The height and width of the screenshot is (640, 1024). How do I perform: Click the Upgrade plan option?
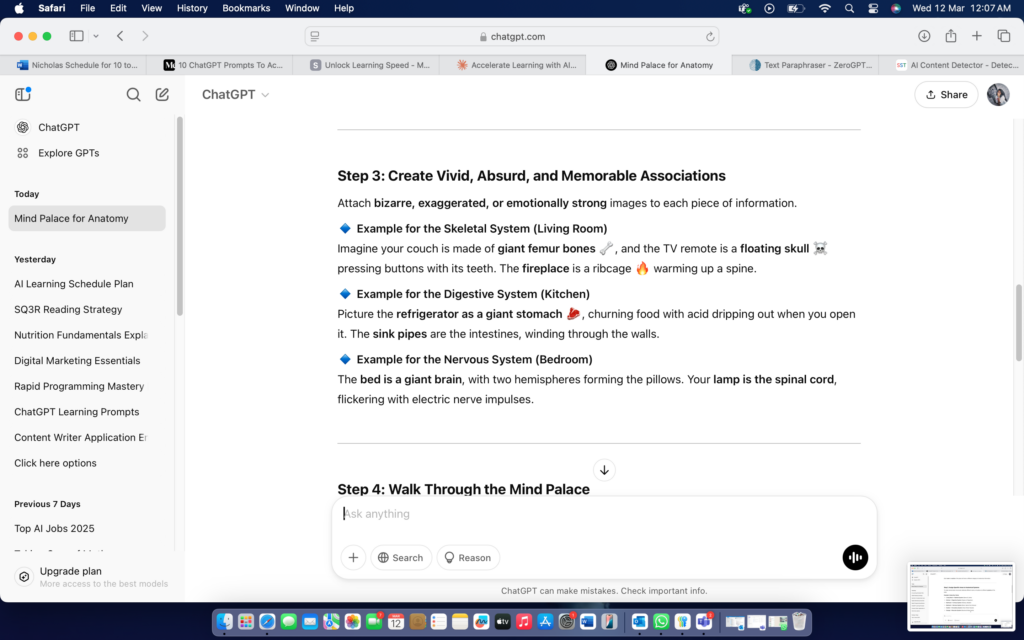[70, 571]
